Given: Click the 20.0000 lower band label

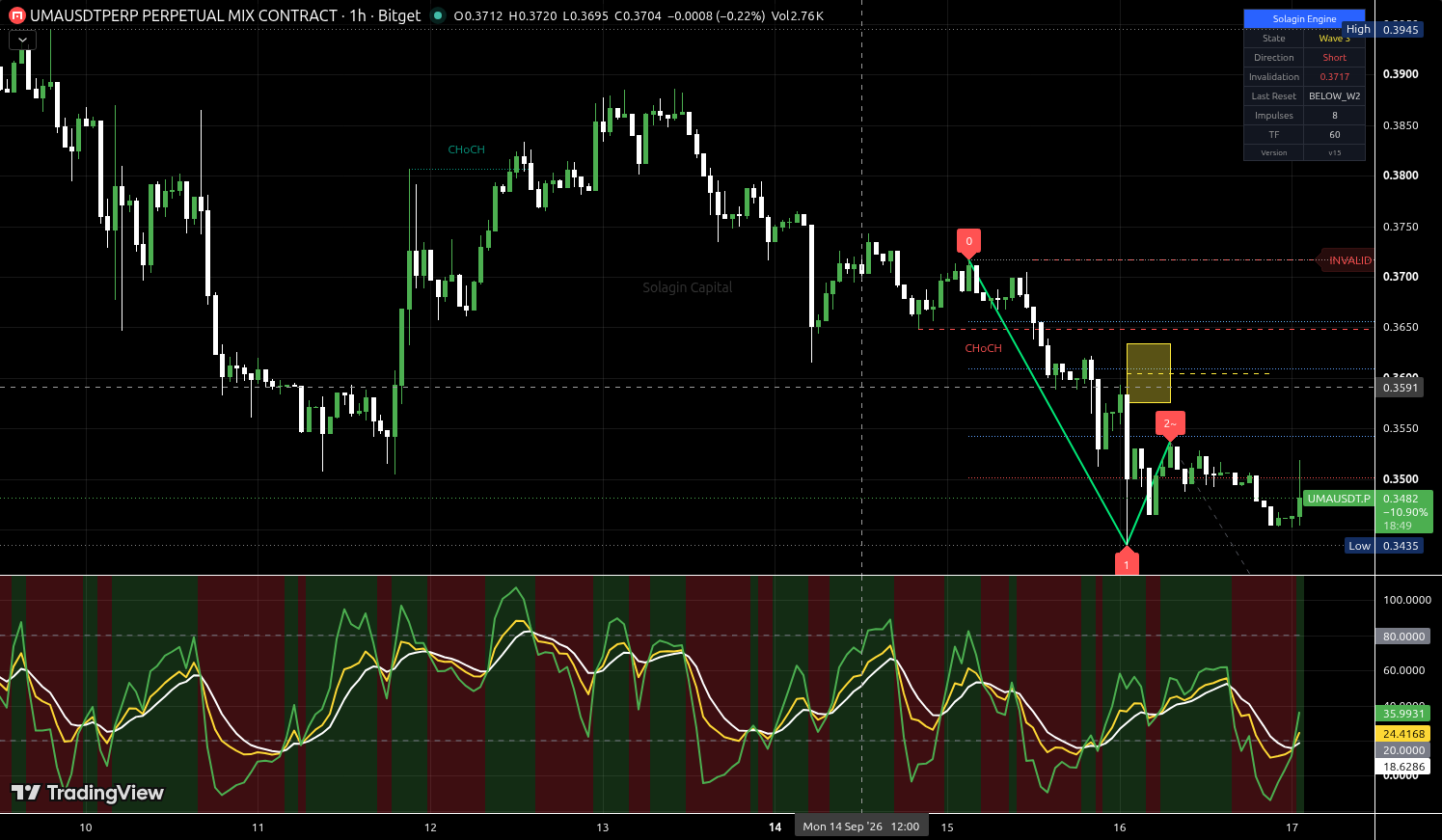Looking at the screenshot, I should pyautogui.click(x=1403, y=750).
